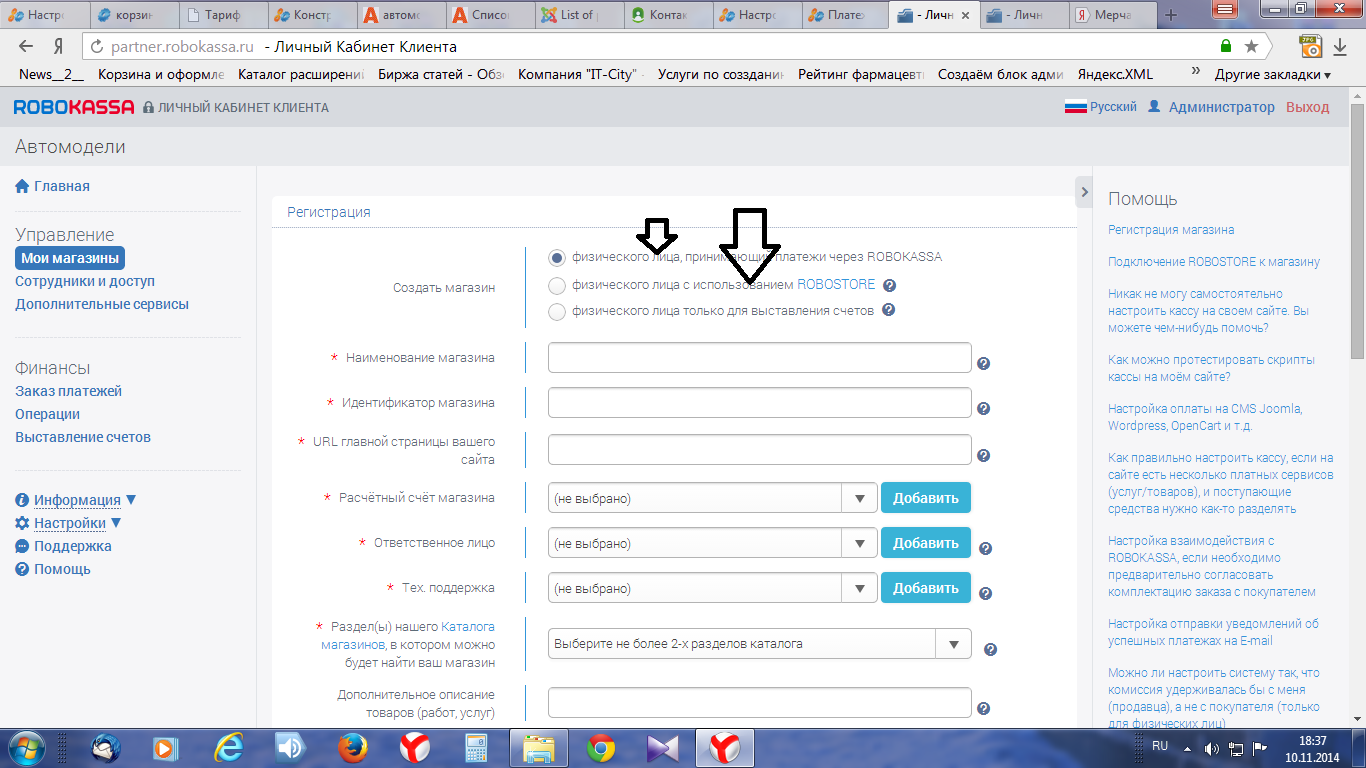
Task: Switch to the Мерча browser tab
Action: pyautogui.click(x=1111, y=15)
